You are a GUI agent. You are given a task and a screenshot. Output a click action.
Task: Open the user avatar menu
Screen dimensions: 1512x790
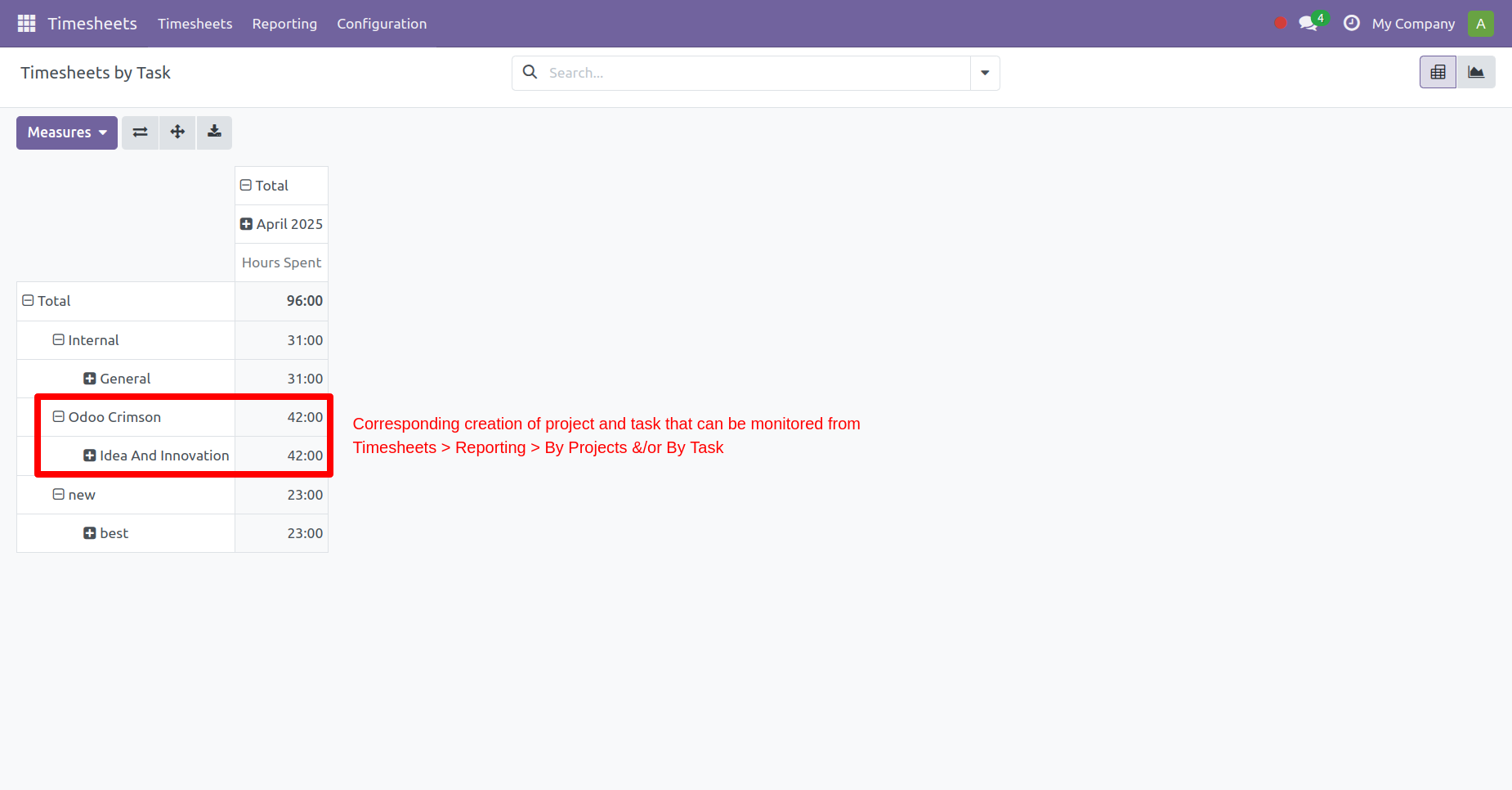[1480, 24]
